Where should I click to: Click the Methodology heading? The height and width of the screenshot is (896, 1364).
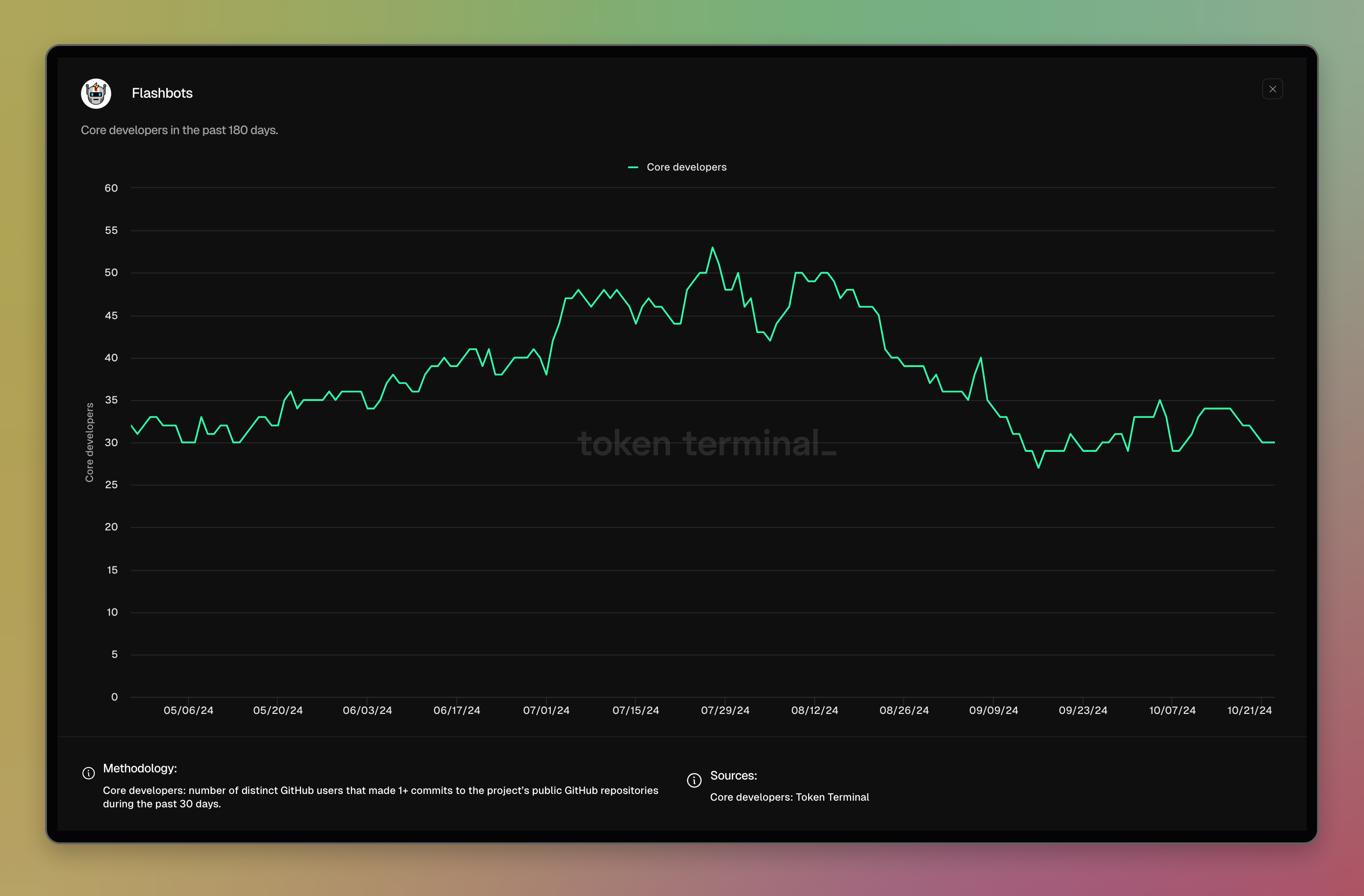click(140, 768)
